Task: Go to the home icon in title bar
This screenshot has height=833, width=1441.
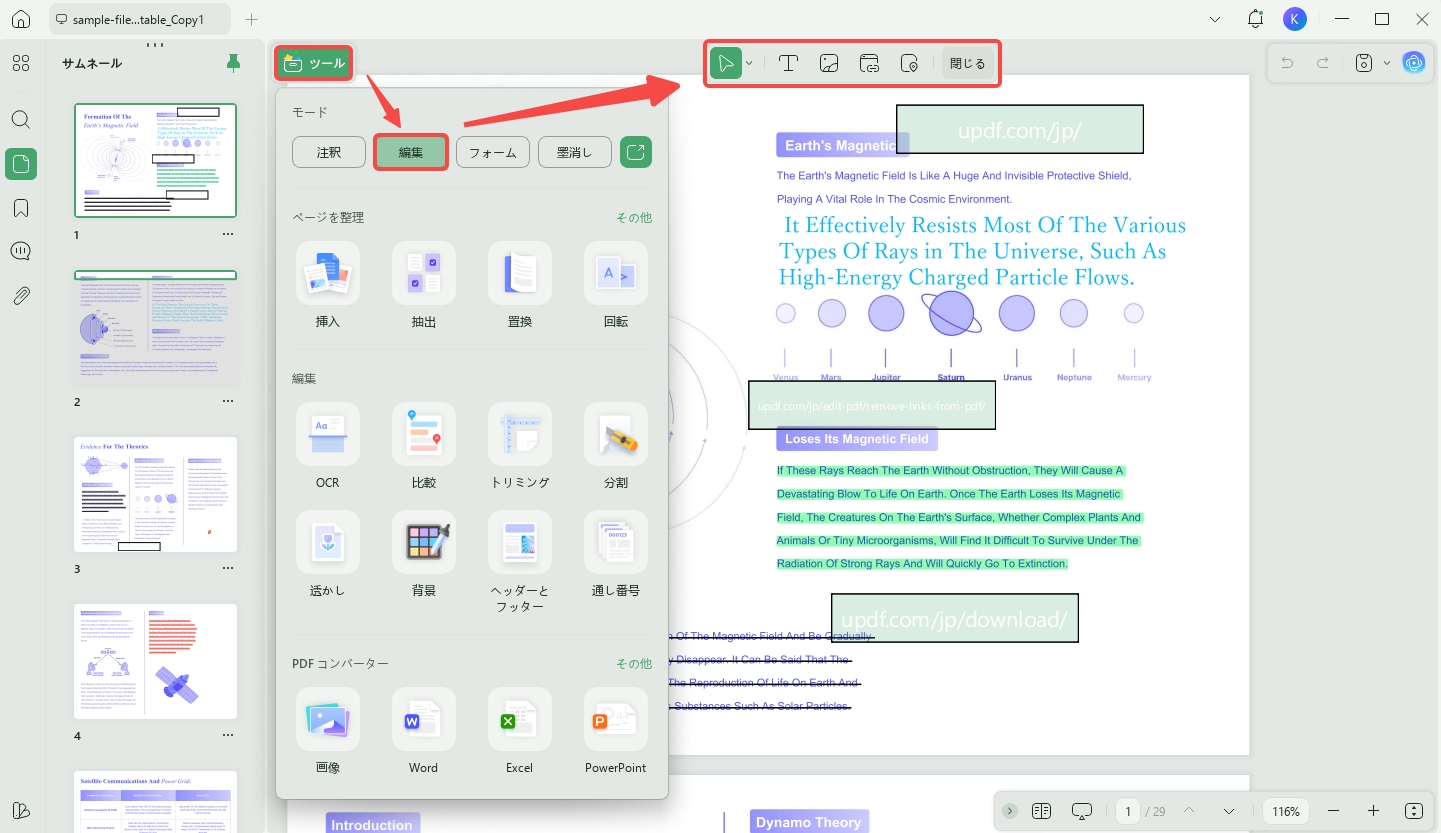Action: click(x=21, y=20)
